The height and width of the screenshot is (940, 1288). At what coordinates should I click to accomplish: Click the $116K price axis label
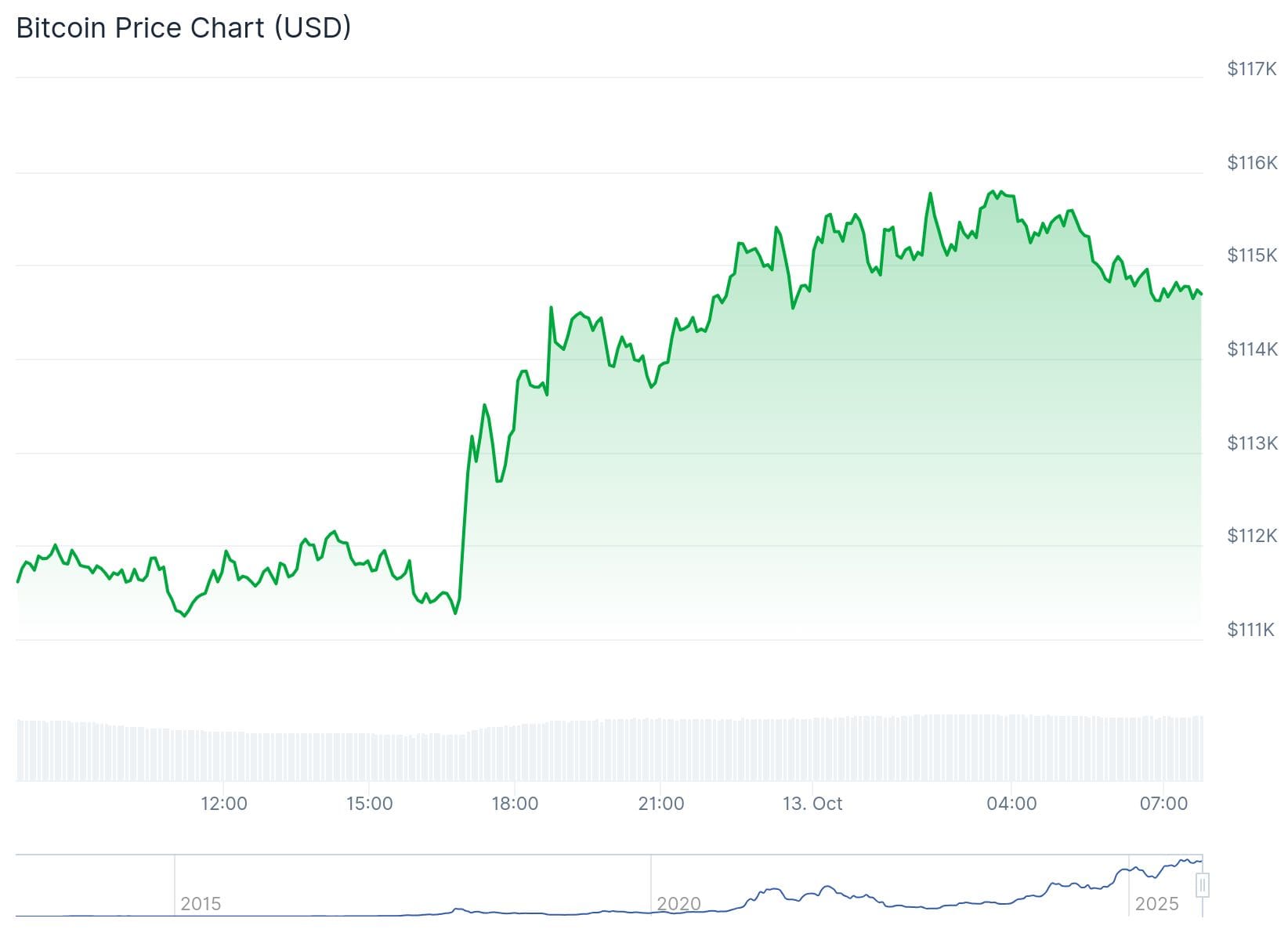click(1251, 163)
